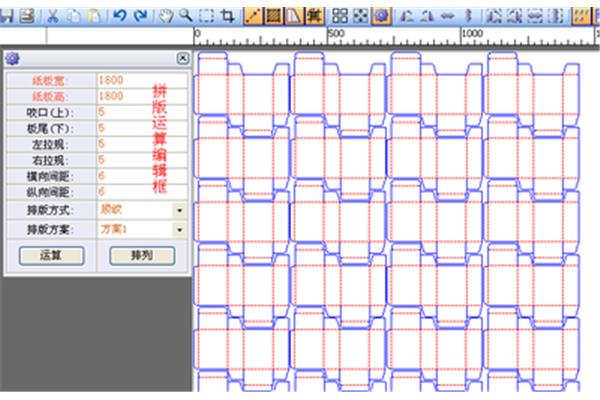
Task: Click the 咬口(上) value field
Action: click(x=142, y=112)
